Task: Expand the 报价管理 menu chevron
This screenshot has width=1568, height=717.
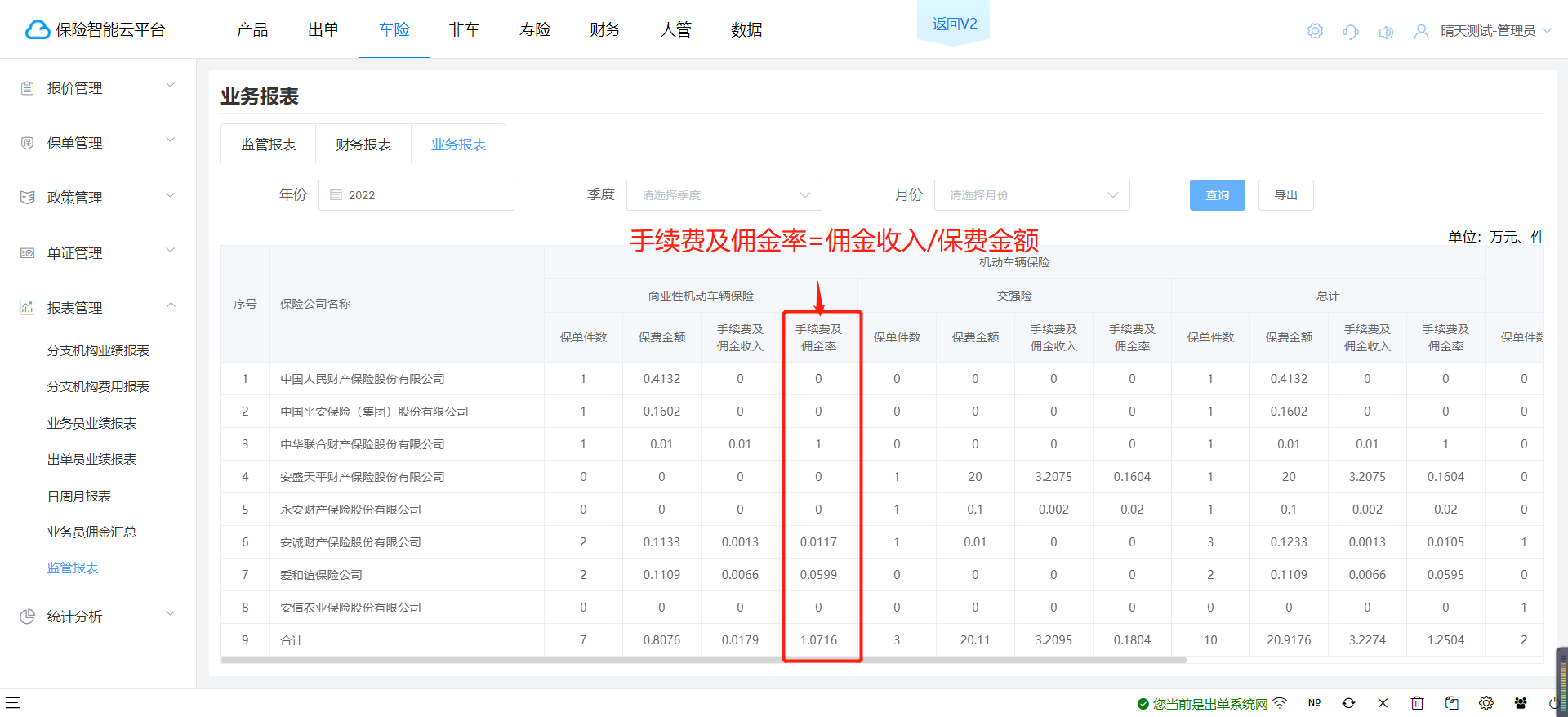Action: coord(171,85)
